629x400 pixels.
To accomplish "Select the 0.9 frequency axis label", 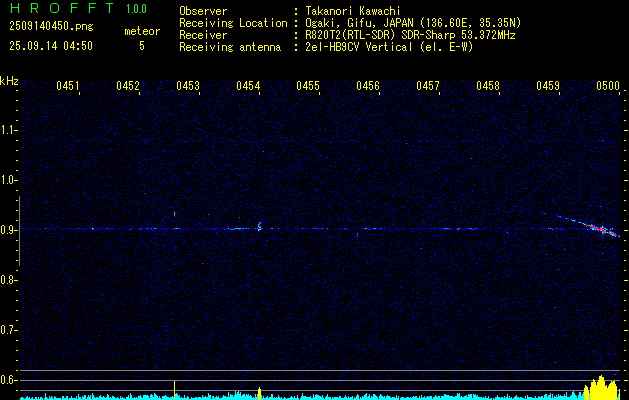I will pos(9,230).
